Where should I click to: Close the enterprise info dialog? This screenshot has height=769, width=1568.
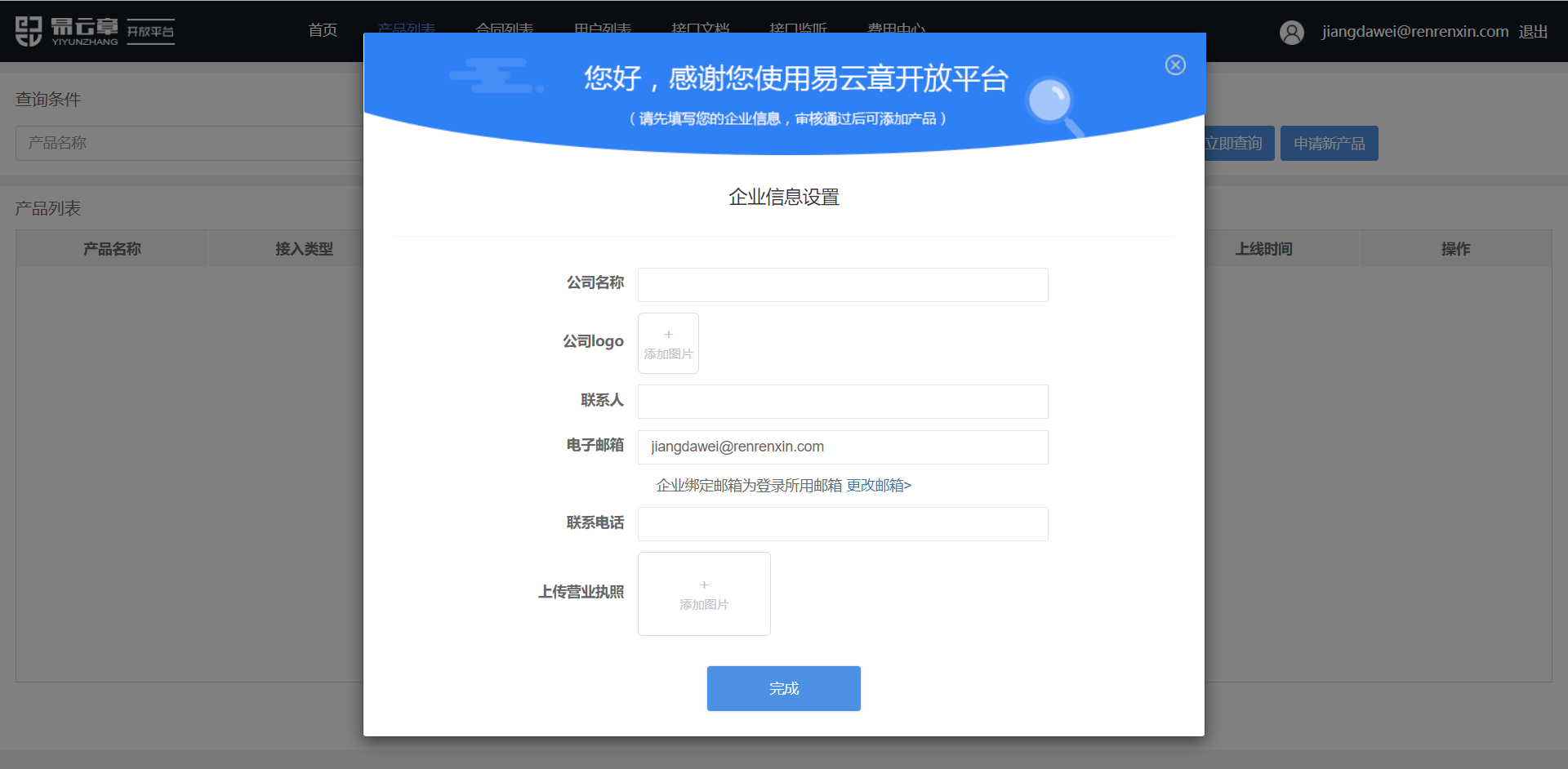click(1175, 65)
